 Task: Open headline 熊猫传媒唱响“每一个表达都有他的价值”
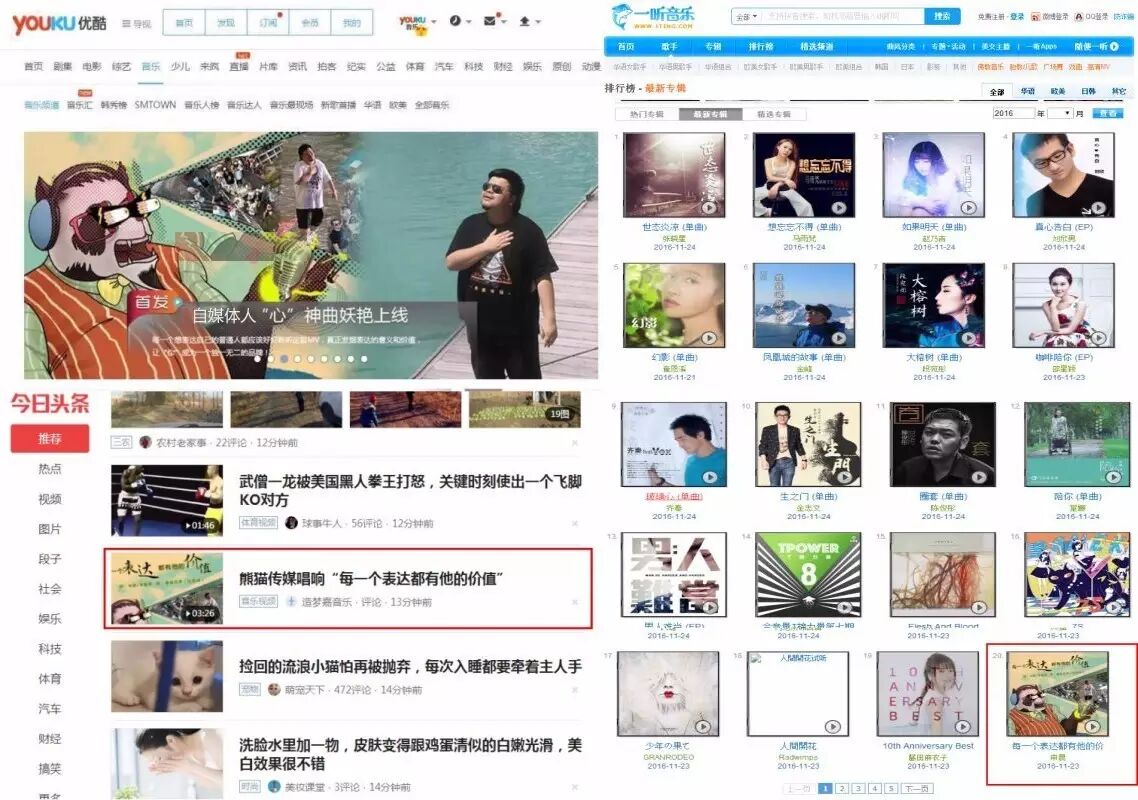pyautogui.click(x=372, y=579)
